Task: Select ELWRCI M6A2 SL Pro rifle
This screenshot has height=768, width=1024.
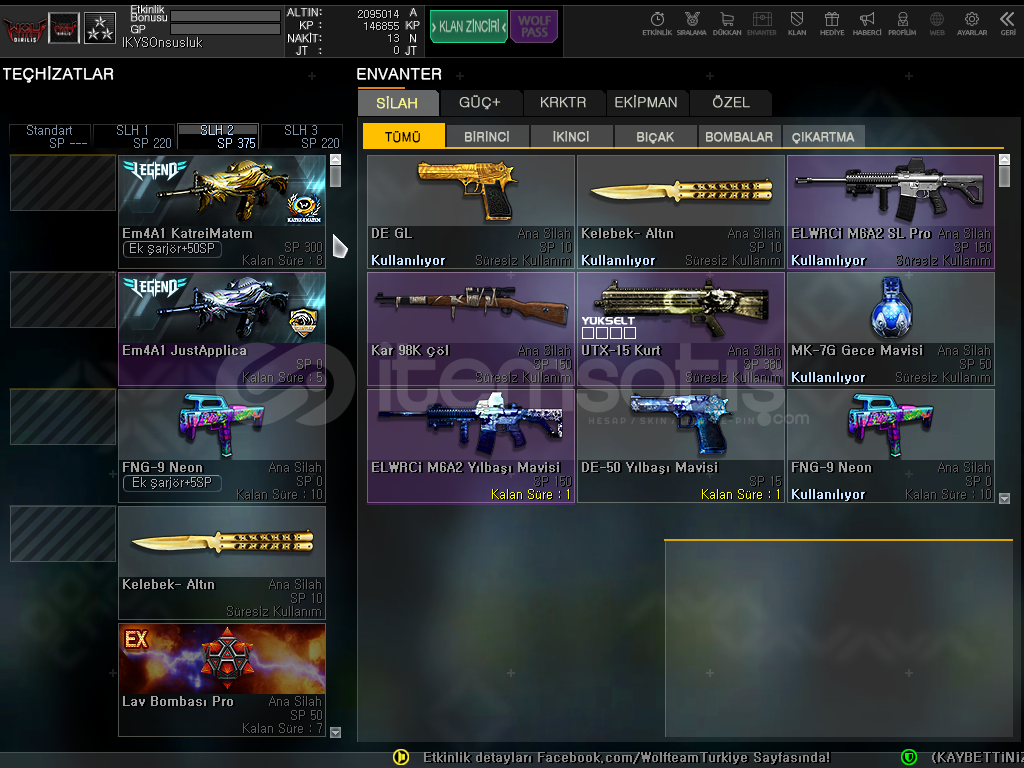Action: 891,212
